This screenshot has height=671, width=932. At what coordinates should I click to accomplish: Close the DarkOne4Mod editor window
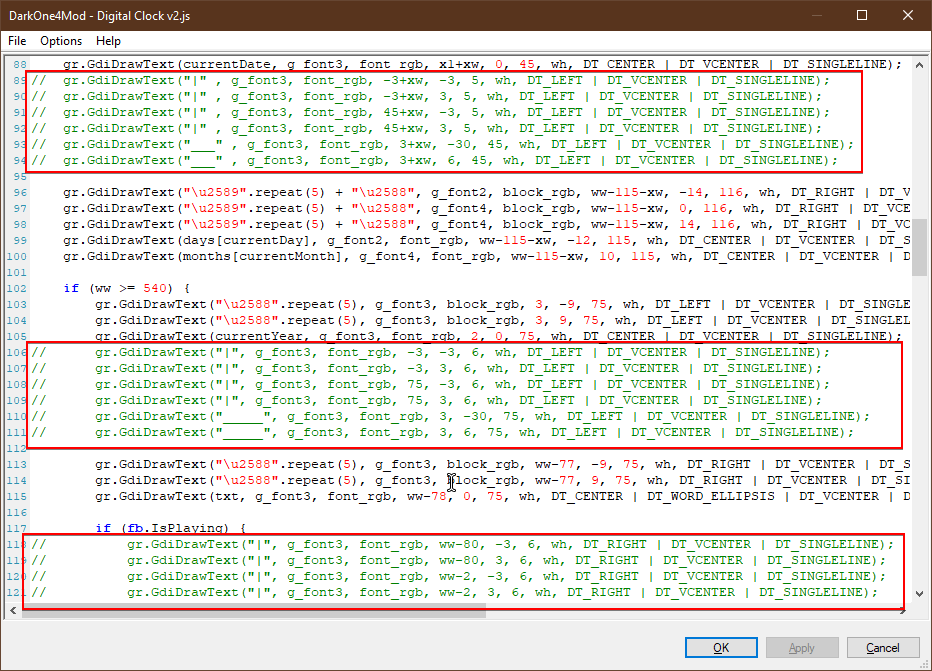tap(908, 15)
